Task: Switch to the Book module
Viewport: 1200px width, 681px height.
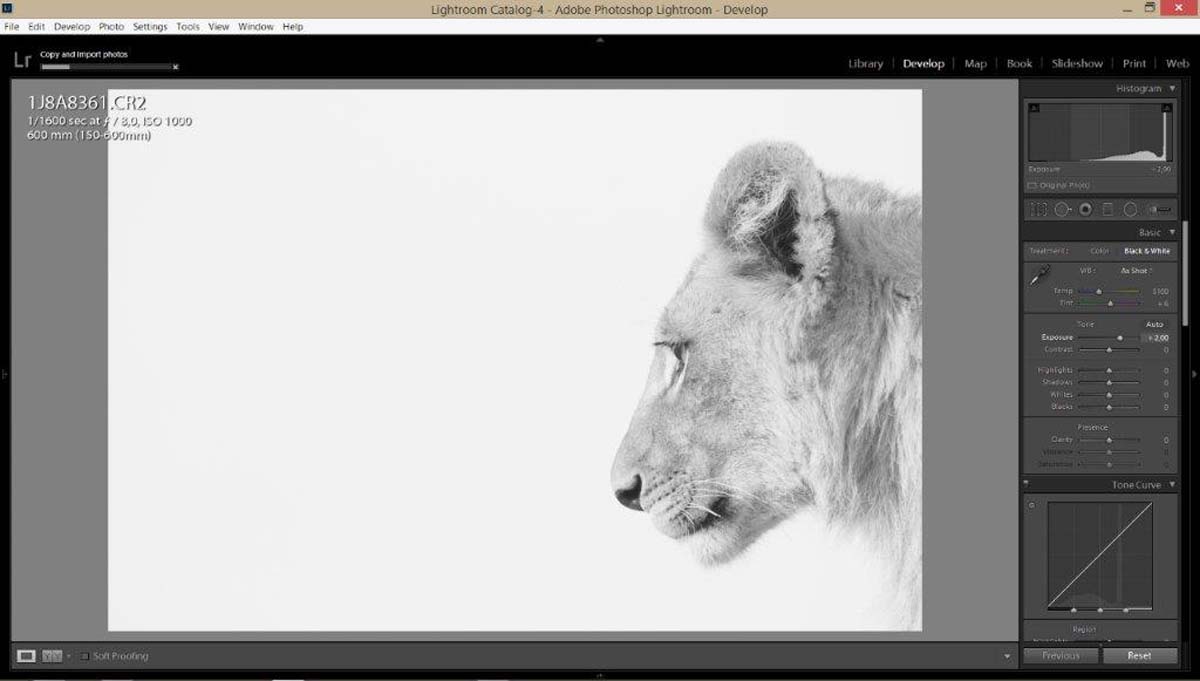Action: (x=1019, y=63)
